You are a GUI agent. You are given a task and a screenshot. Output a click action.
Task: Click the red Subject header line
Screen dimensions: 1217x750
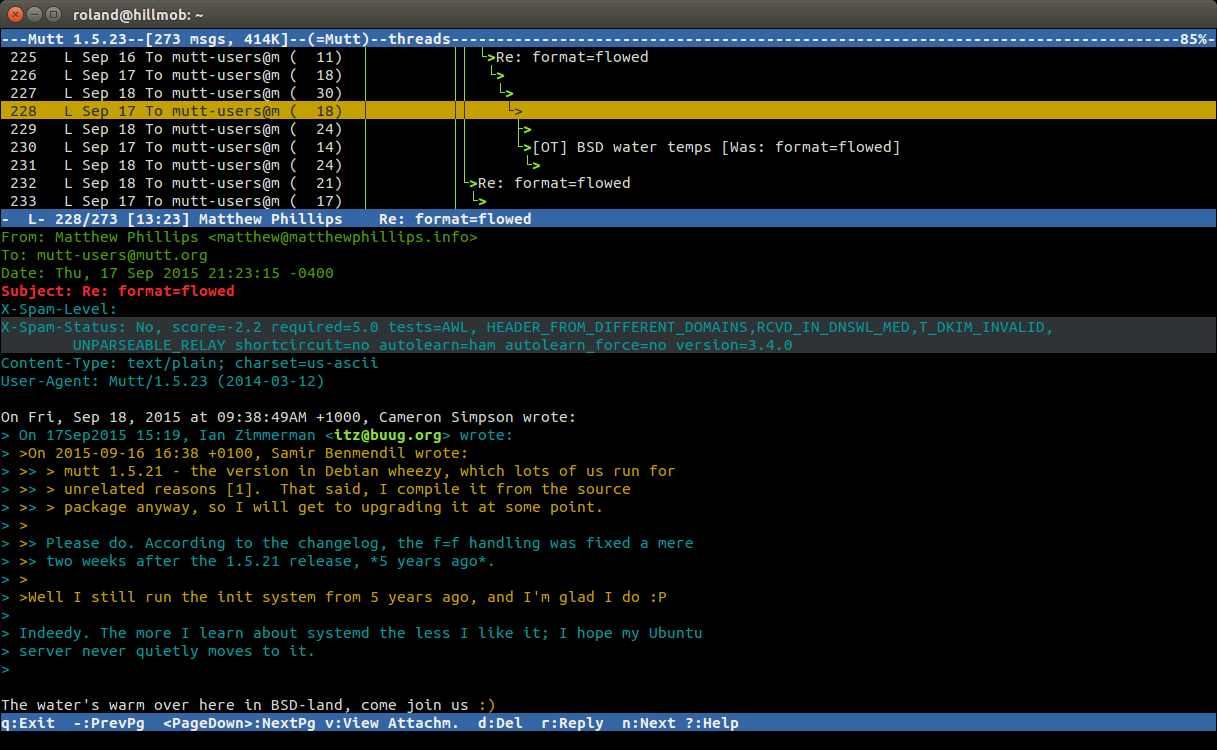[118, 291]
